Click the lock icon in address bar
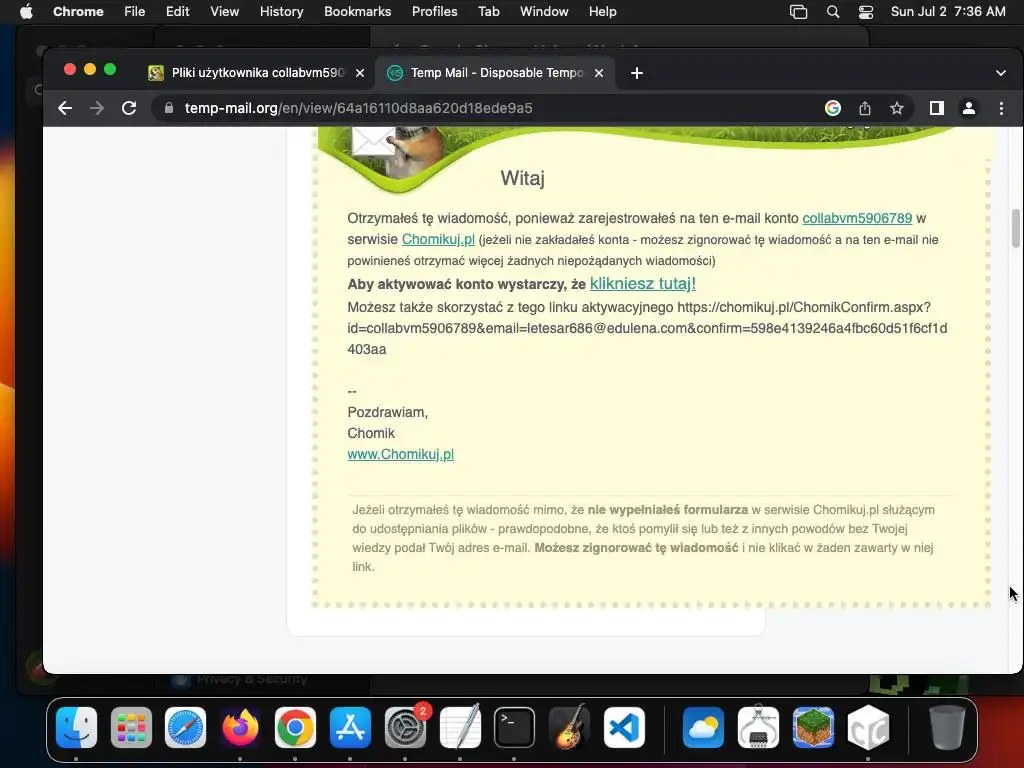The height and width of the screenshot is (768, 1024). 169,108
